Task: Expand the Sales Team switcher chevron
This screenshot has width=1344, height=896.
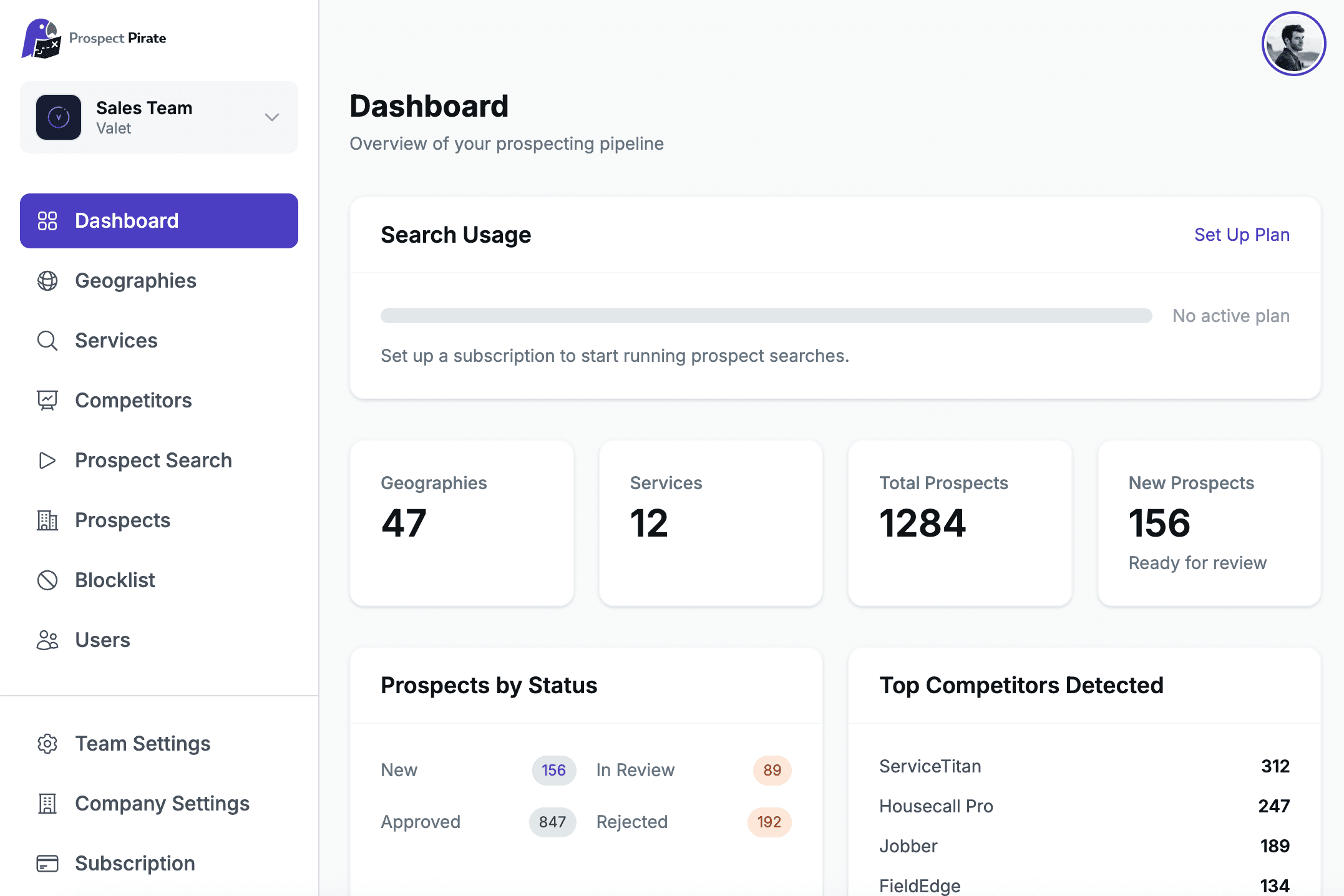Action: [271, 117]
